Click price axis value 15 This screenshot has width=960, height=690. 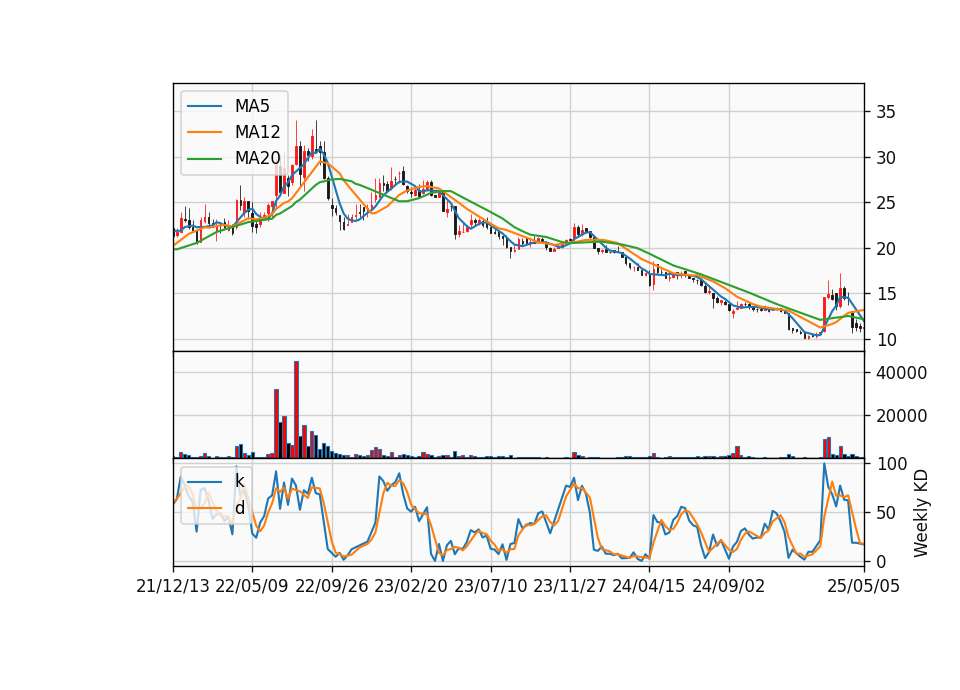tap(886, 294)
